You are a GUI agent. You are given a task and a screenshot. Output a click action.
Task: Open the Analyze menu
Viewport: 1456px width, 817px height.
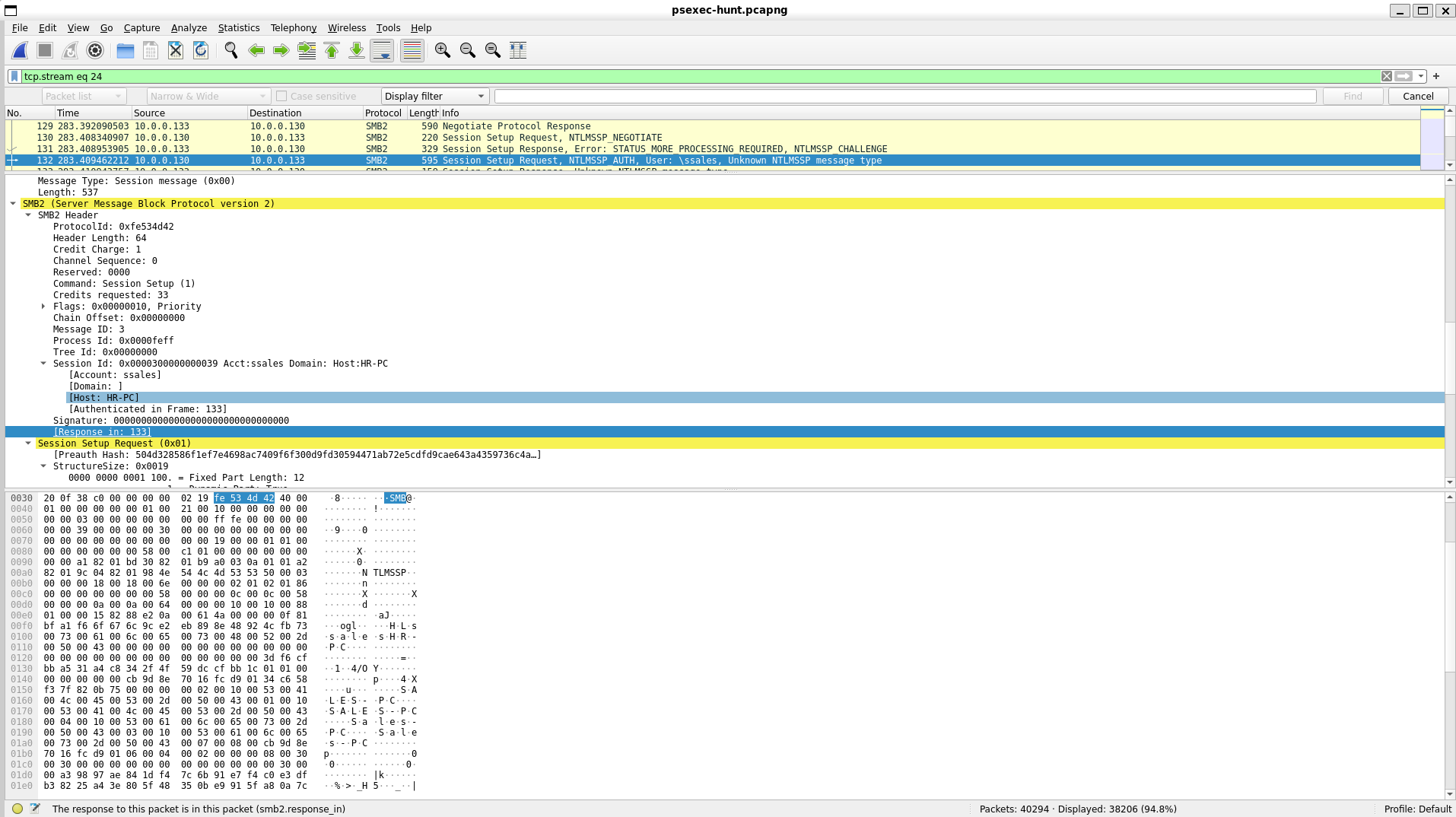[189, 27]
